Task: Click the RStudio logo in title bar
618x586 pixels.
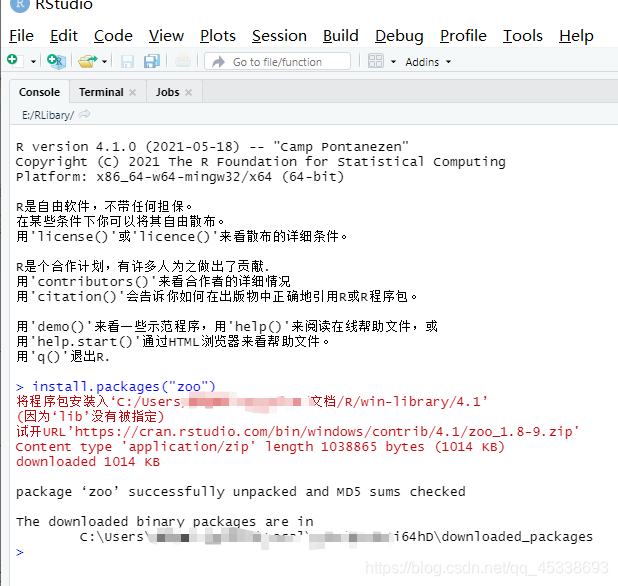Action: pyautogui.click(x=19, y=5)
